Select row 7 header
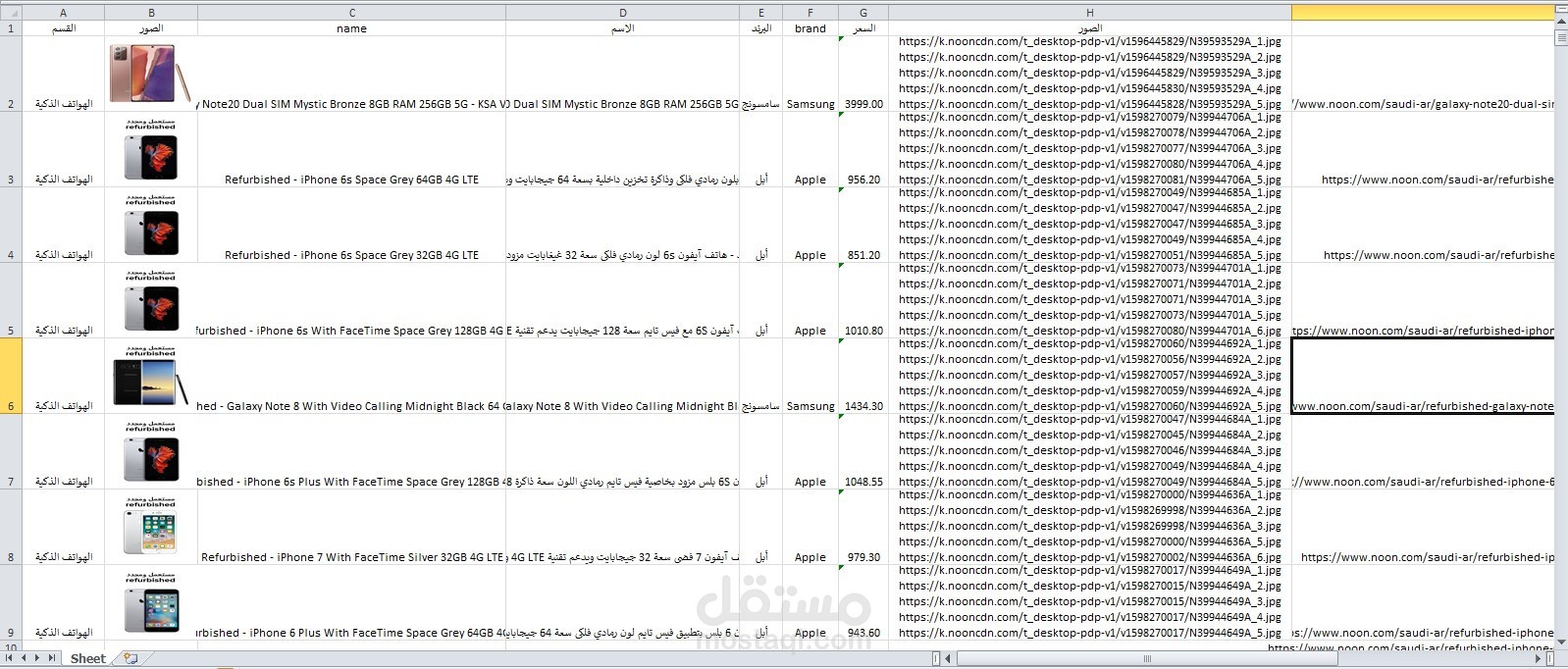Screen dimensions: 1568x669 point(11,452)
